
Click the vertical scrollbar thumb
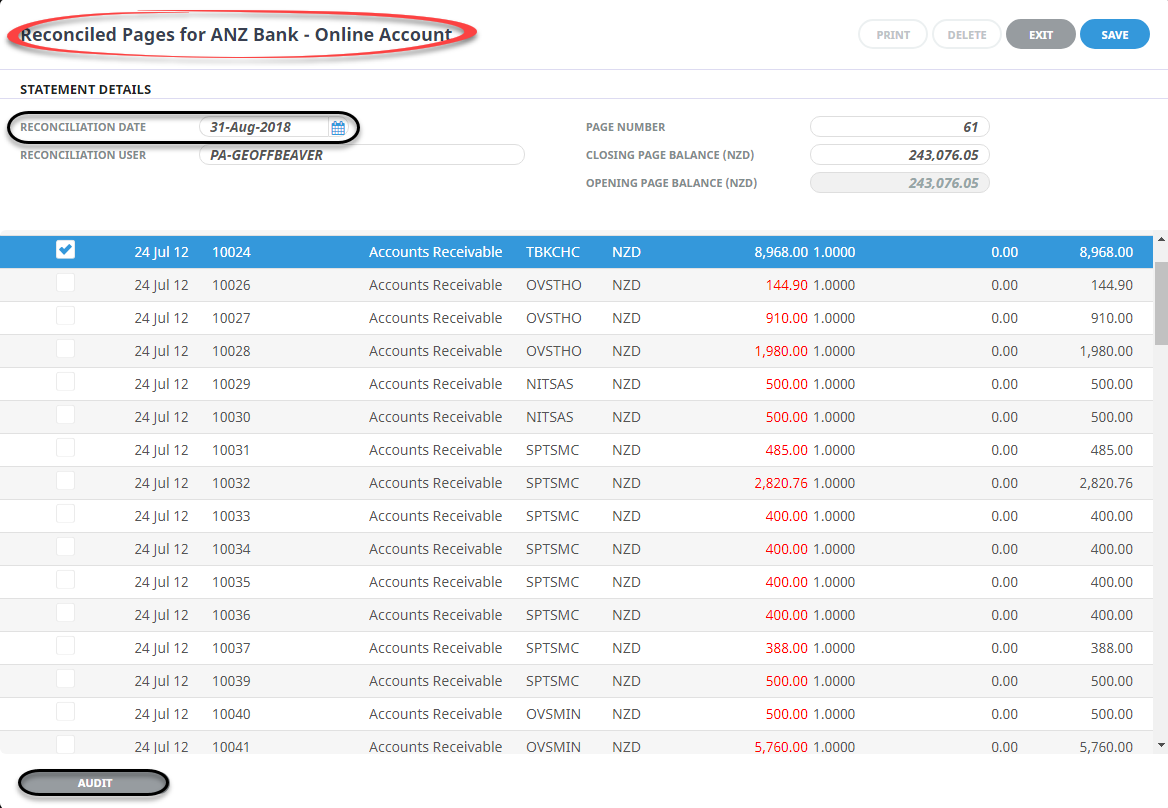pyautogui.click(x=1161, y=303)
